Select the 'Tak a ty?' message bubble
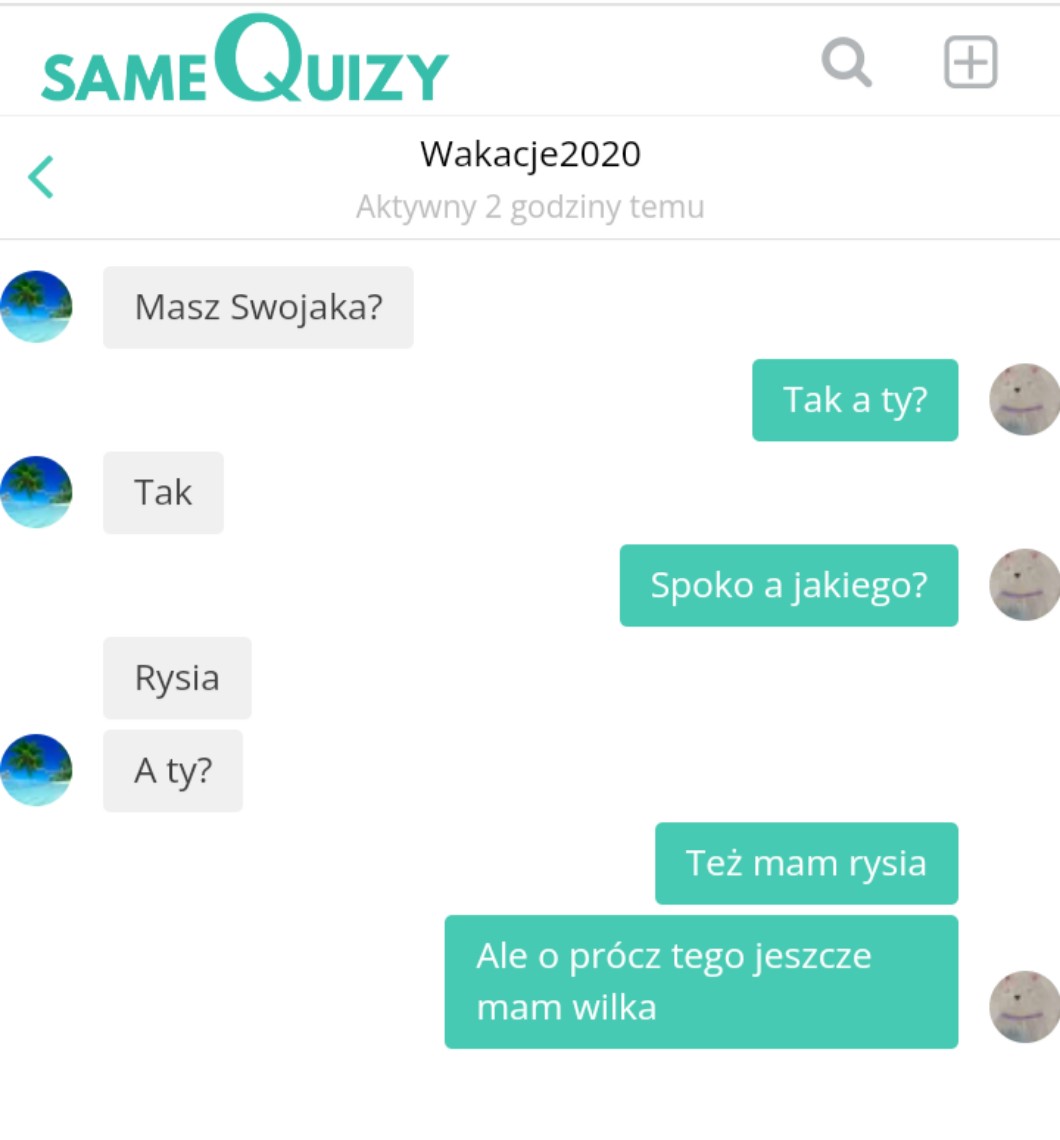 pyautogui.click(x=855, y=400)
